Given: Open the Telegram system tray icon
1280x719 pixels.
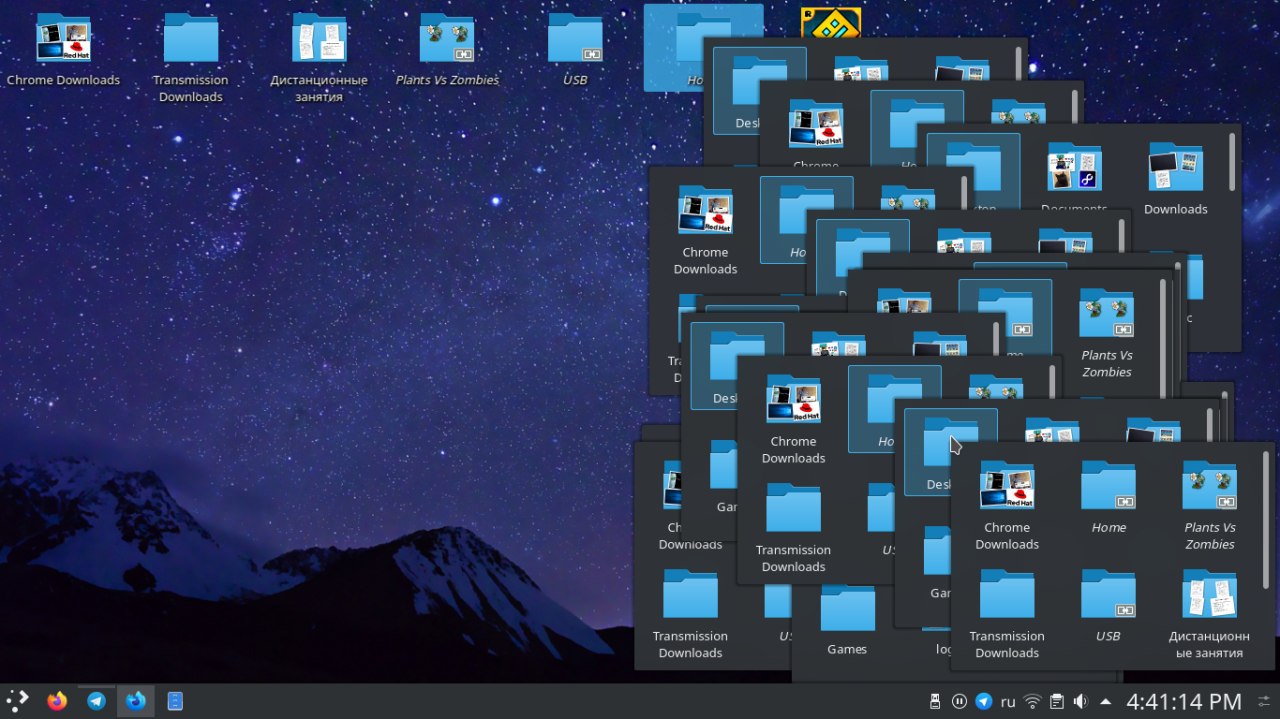Looking at the screenshot, I should 983,701.
